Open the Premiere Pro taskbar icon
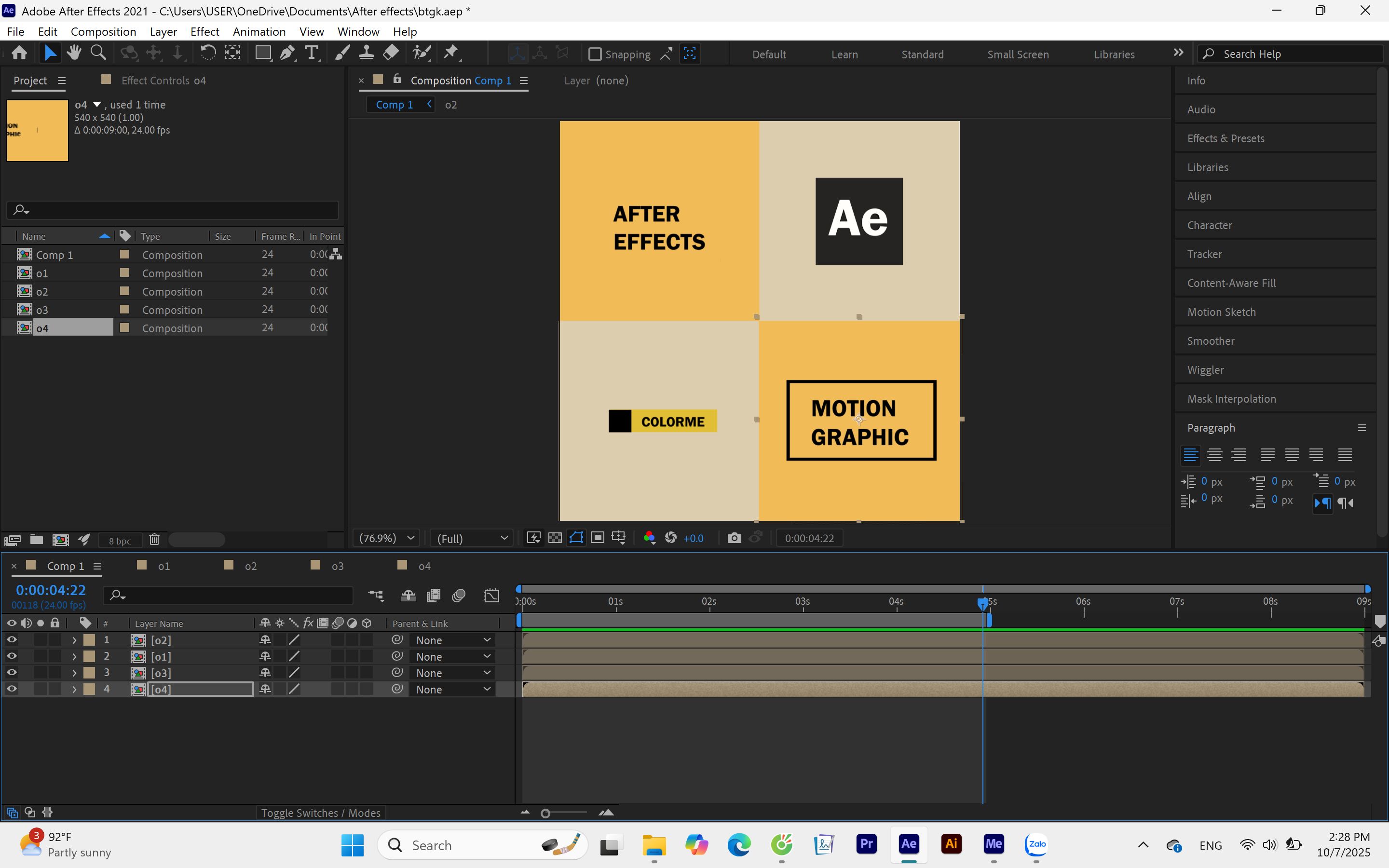The image size is (1389, 868). tap(866, 844)
